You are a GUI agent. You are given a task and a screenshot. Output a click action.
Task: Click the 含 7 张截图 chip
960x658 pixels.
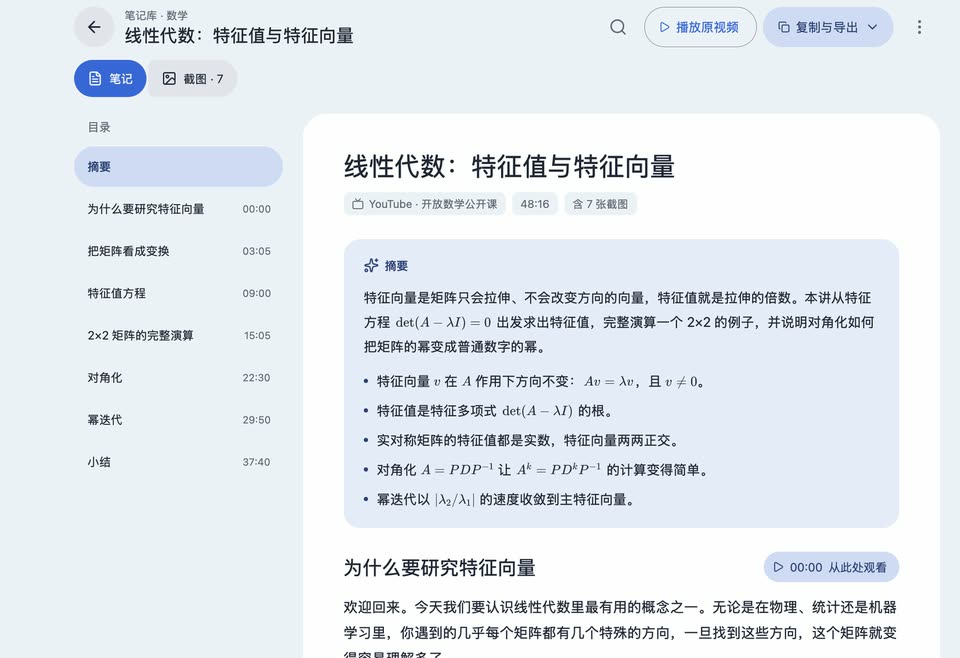point(600,204)
